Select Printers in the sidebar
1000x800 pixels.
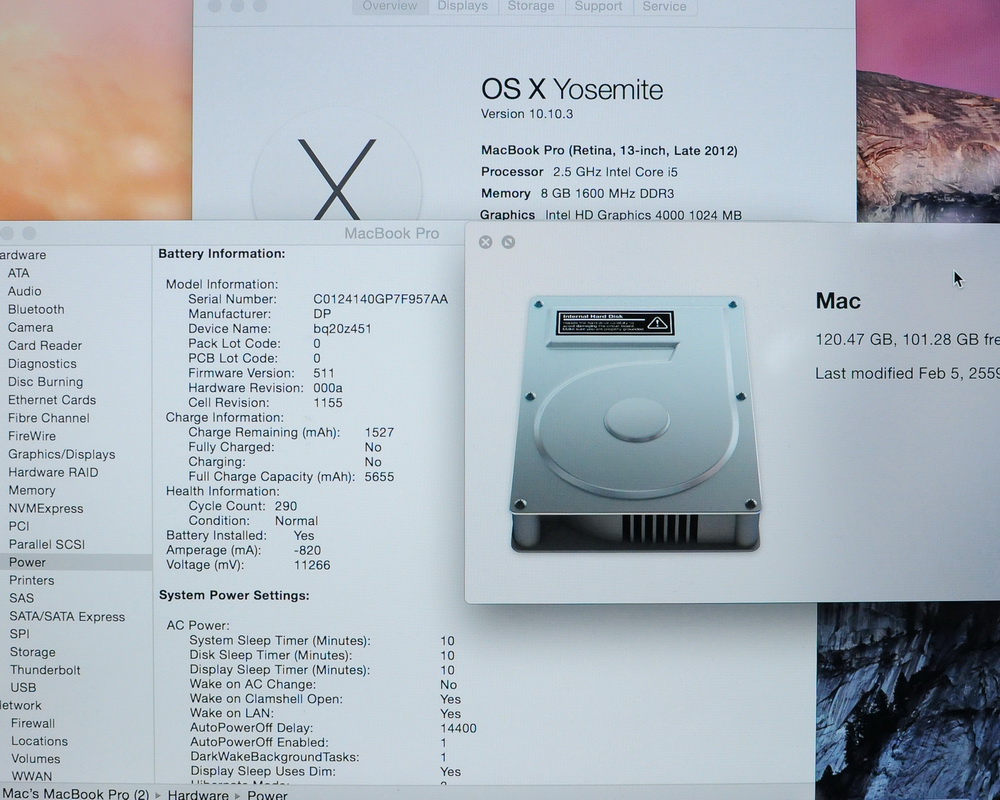31,581
